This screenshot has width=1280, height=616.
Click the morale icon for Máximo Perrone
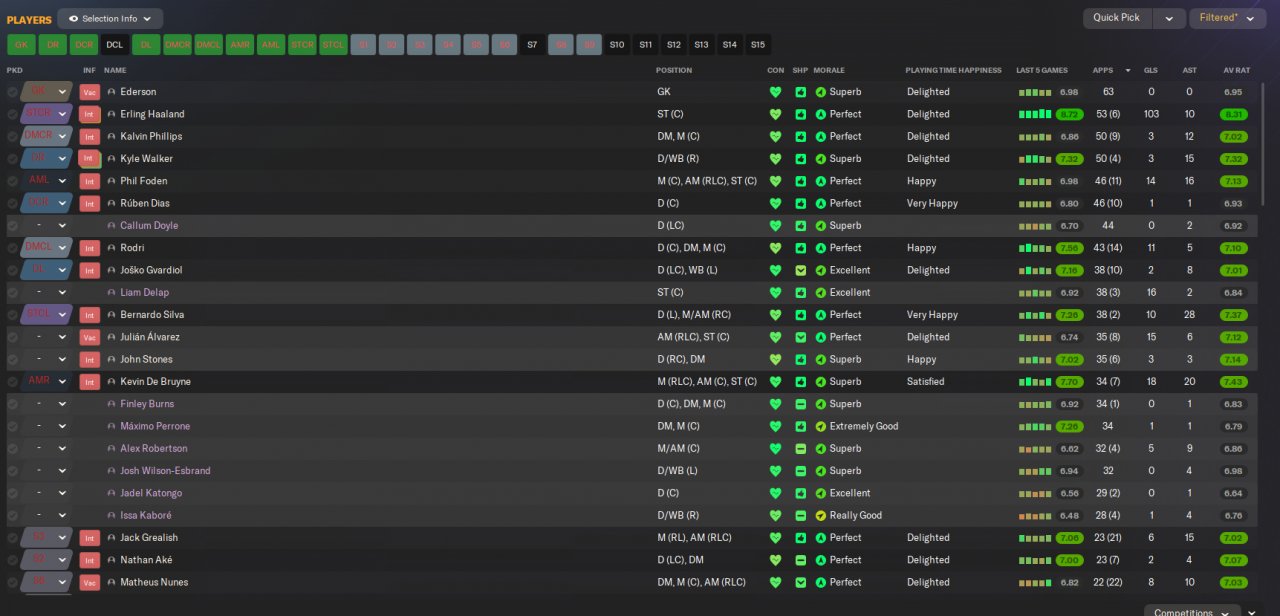pos(821,426)
